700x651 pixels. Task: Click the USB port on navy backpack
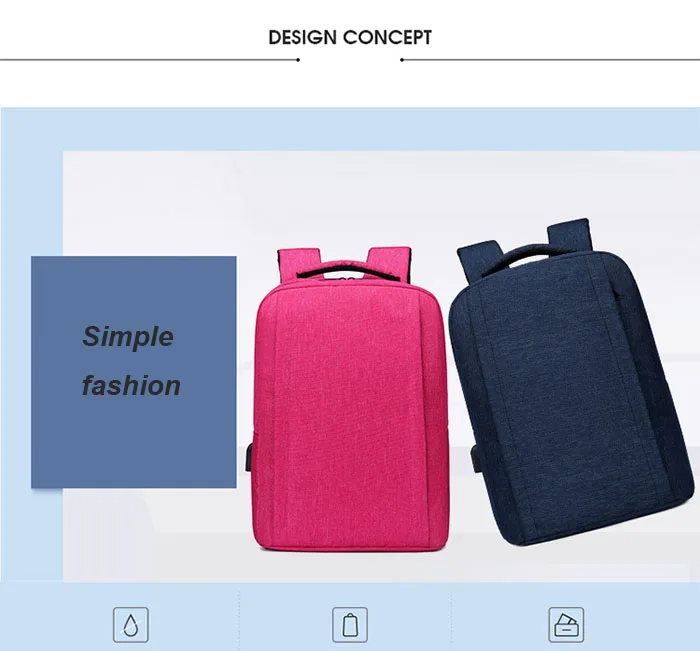click(x=476, y=458)
